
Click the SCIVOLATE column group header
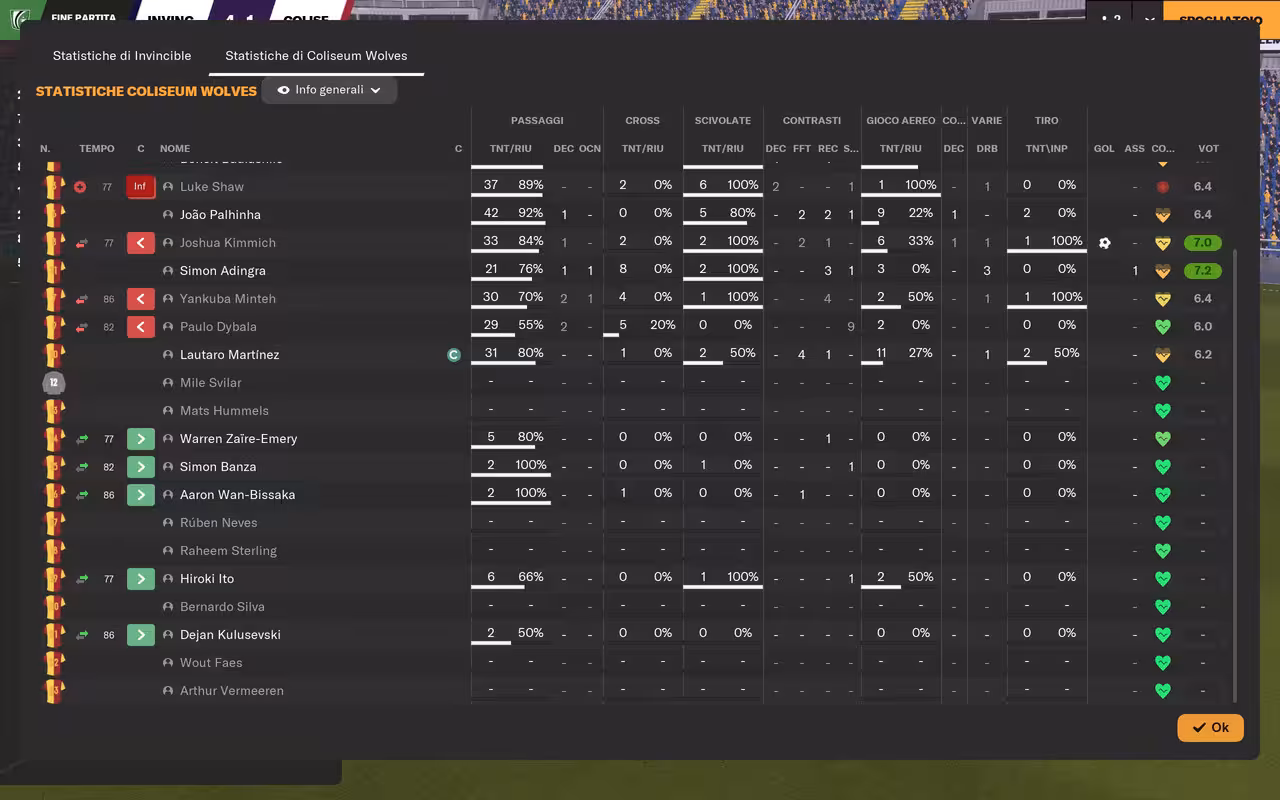723,121
